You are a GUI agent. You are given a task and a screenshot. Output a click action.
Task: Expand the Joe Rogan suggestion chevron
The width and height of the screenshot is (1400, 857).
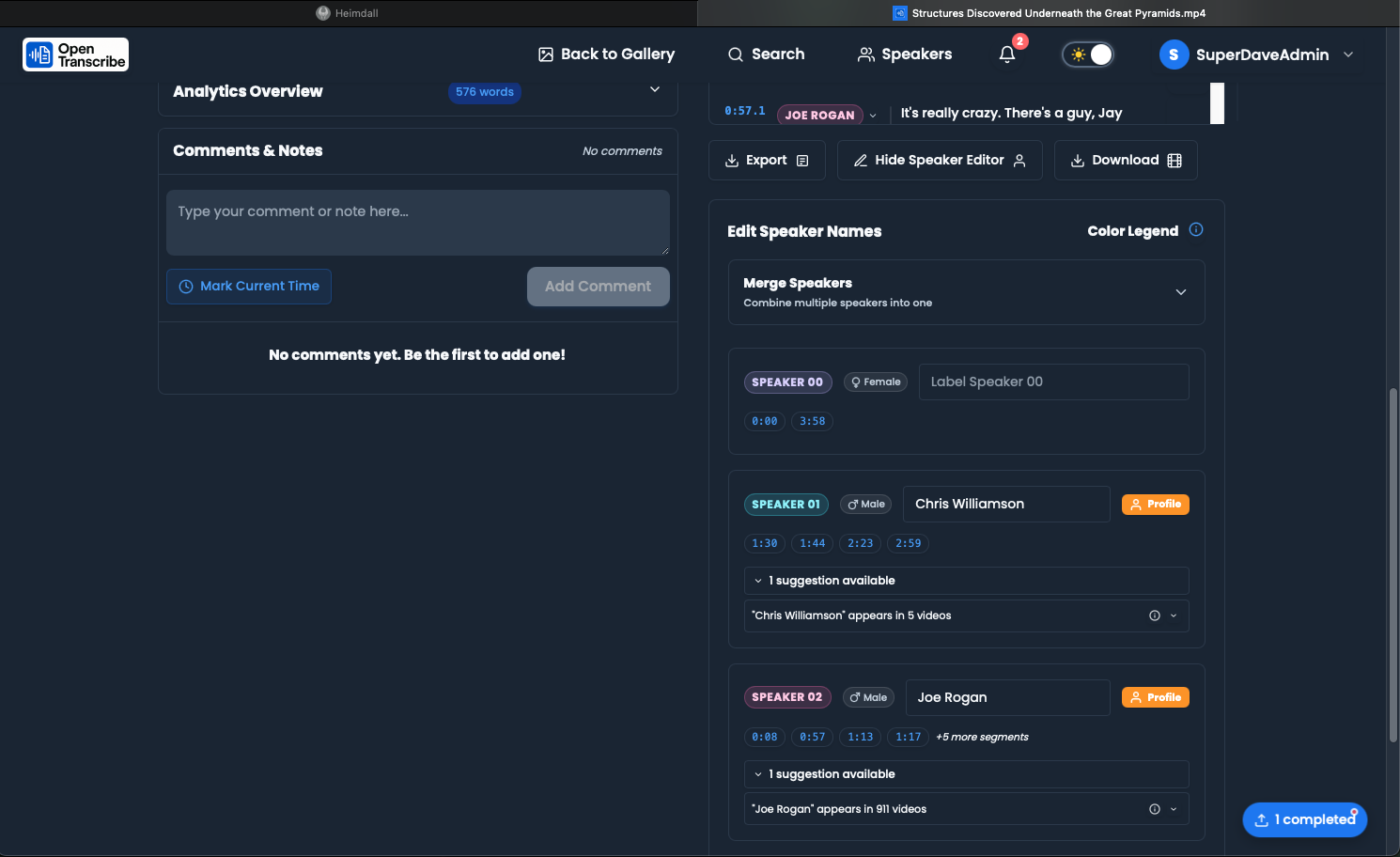[1174, 810]
